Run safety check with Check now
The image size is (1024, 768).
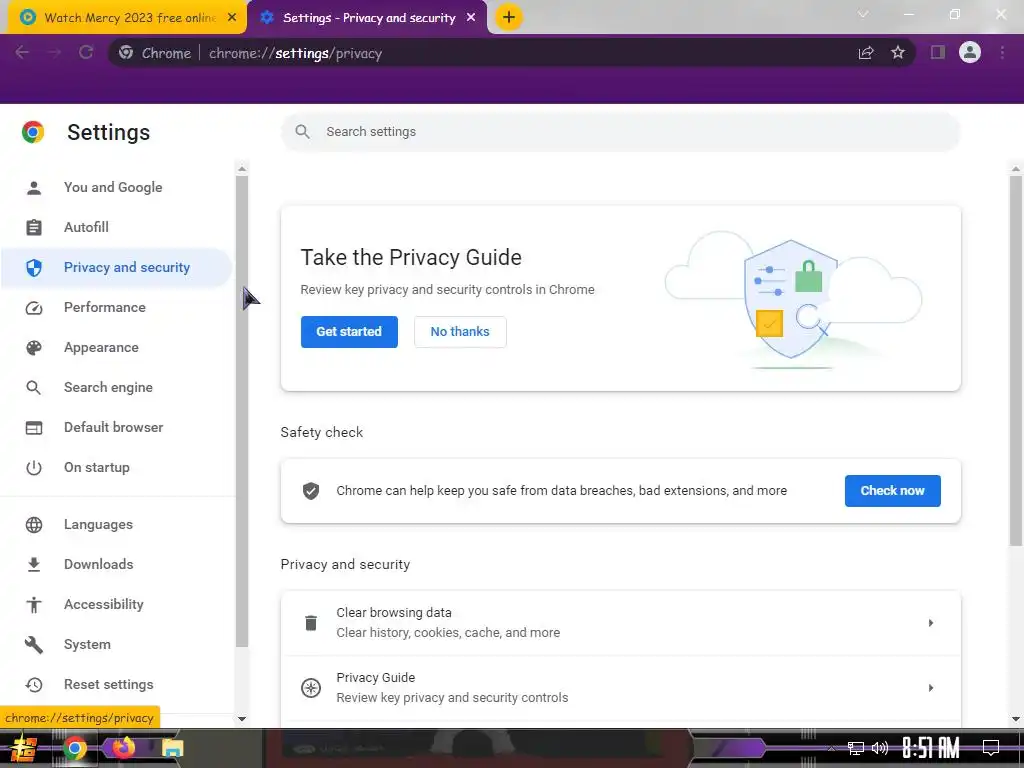coord(892,491)
